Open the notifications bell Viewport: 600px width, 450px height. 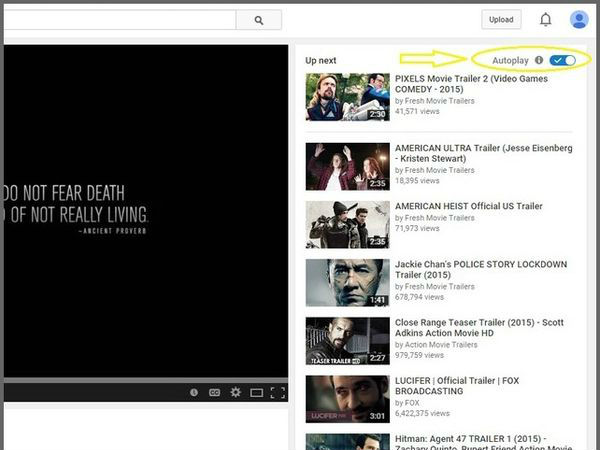tap(545, 20)
